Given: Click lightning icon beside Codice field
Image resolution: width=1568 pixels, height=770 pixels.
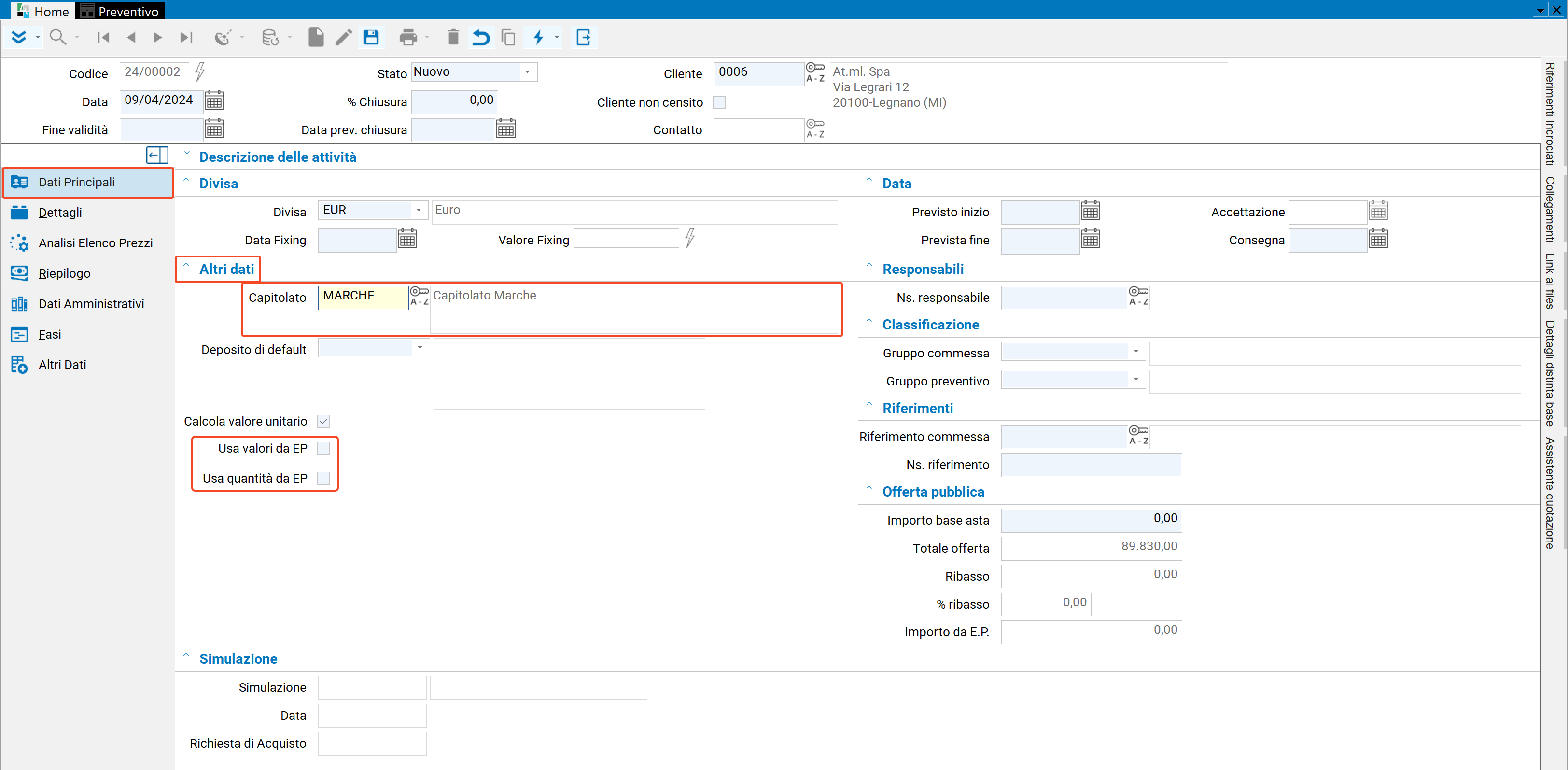Looking at the screenshot, I should pyautogui.click(x=200, y=72).
